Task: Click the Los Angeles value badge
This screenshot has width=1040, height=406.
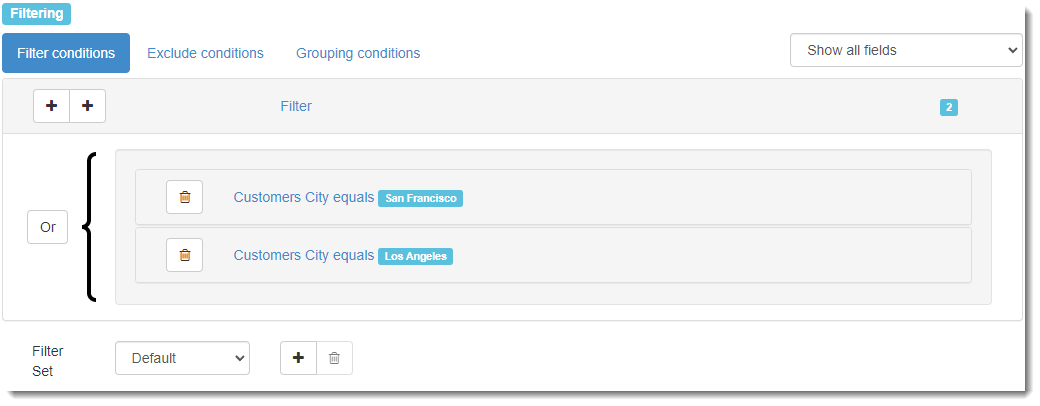Action: (415, 257)
